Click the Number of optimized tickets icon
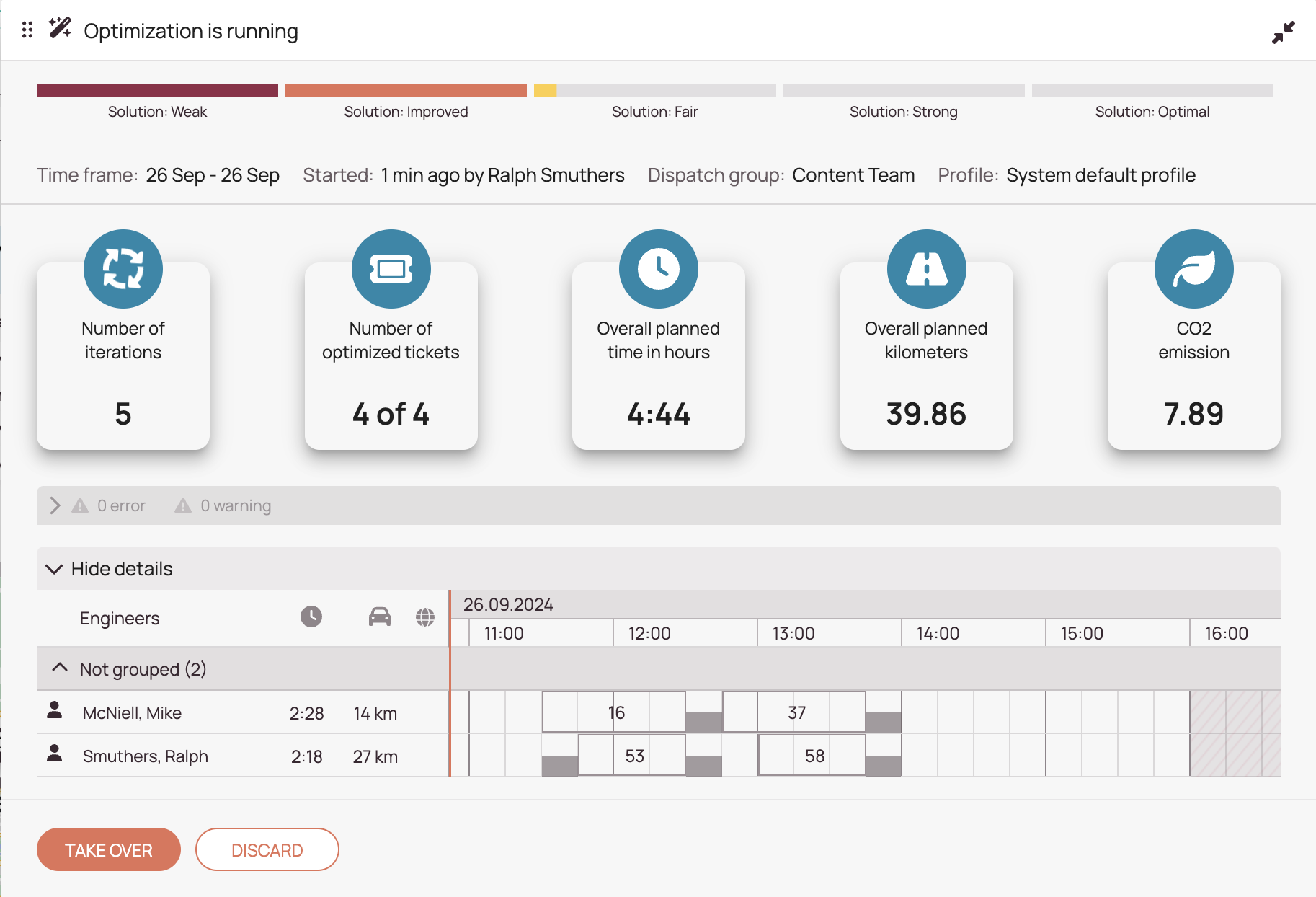This screenshot has height=897, width=1316. pos(390,268)
